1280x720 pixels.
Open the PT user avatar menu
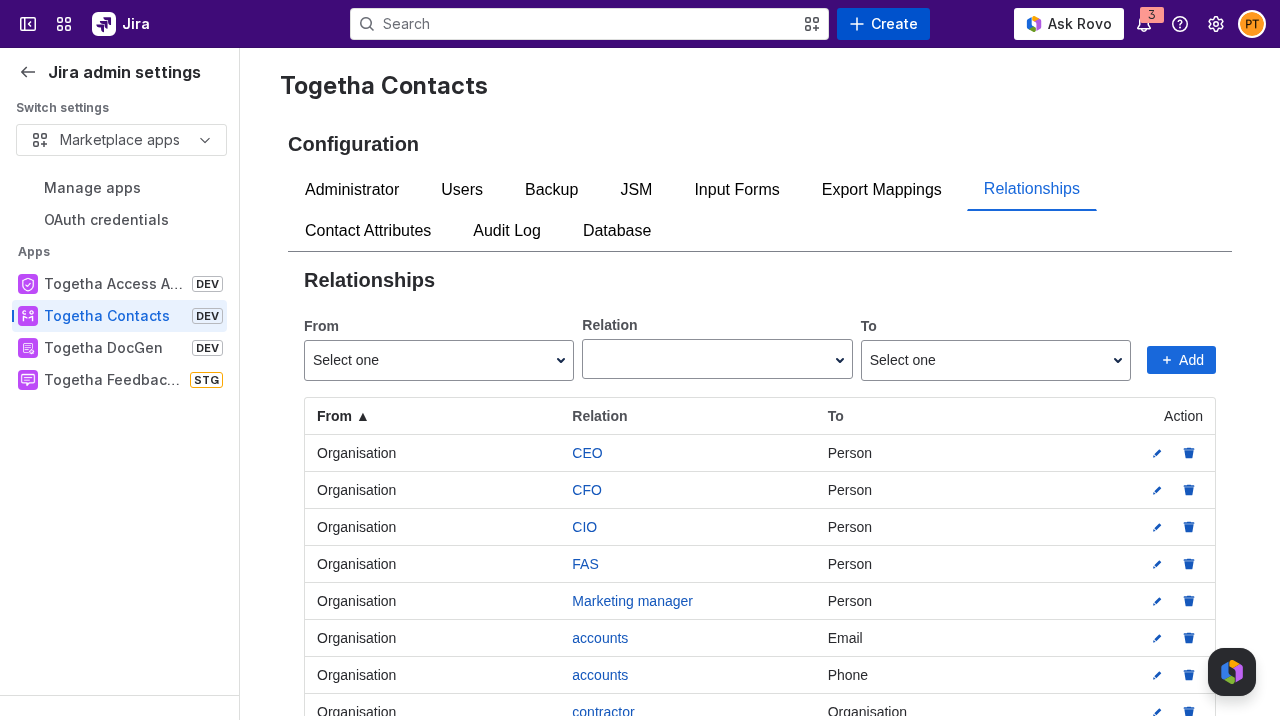(x=1252, y=24)
